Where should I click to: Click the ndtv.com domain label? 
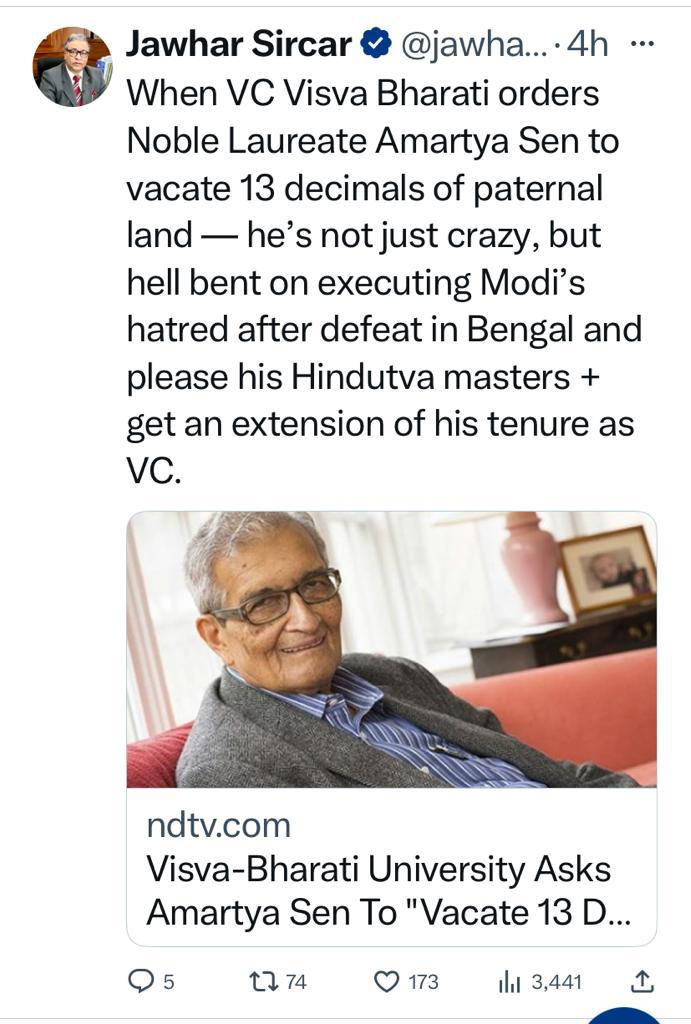click(x=218, y=825)
